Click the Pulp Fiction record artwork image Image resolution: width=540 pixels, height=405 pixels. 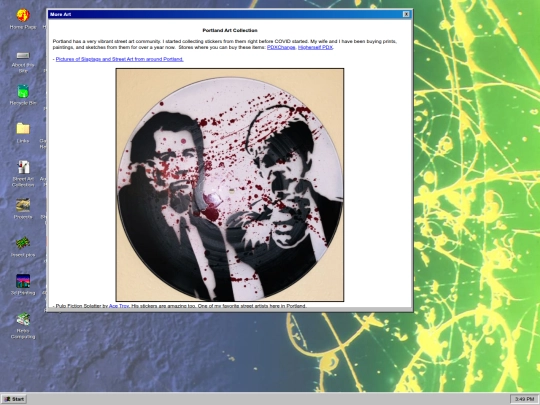230,185
